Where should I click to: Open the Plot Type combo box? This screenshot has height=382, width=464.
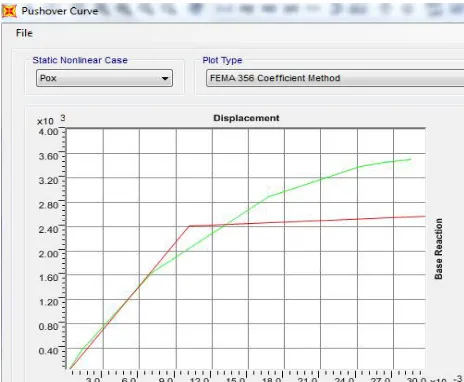[335, 78]
